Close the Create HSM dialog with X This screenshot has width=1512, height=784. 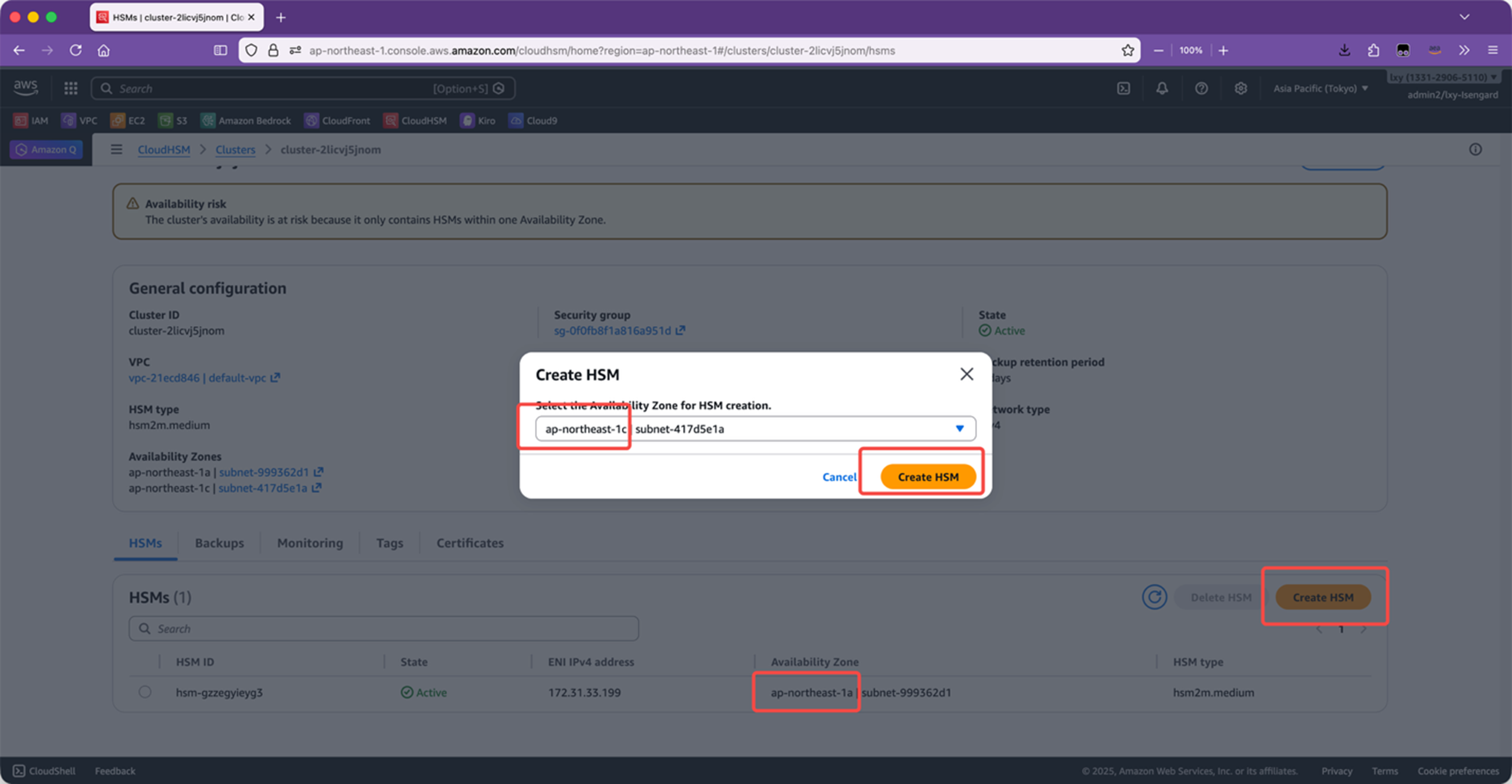(x=966, y=375)
